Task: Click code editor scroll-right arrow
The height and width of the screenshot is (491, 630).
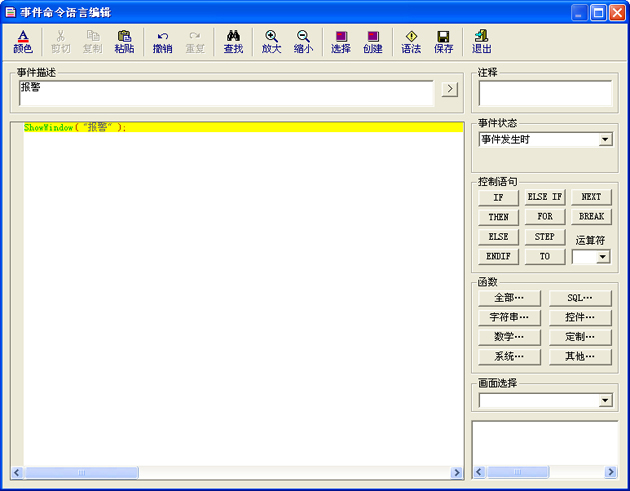Action: [456, 473]
